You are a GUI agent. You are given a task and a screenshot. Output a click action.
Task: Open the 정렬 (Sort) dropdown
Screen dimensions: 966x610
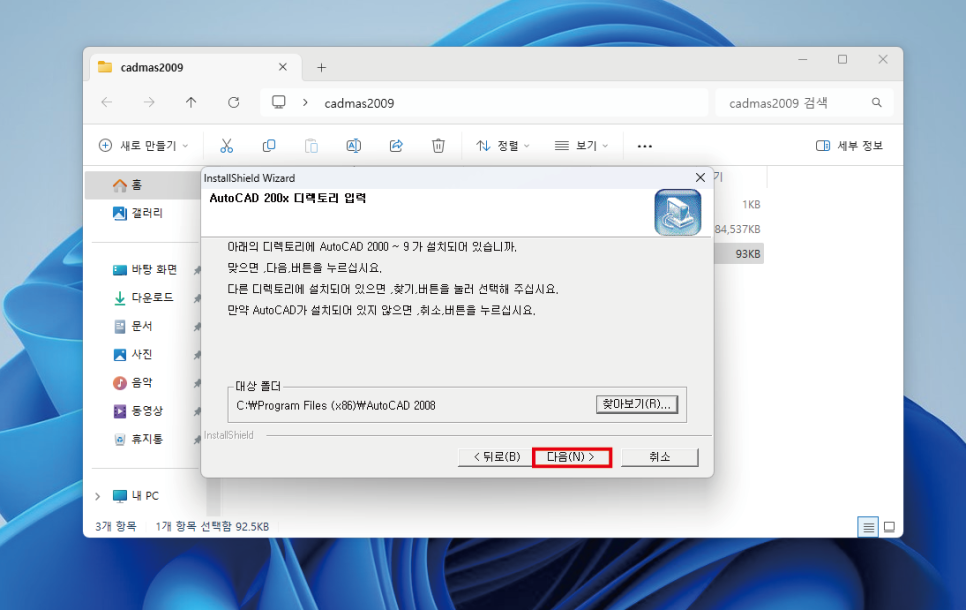pos(503,146)
